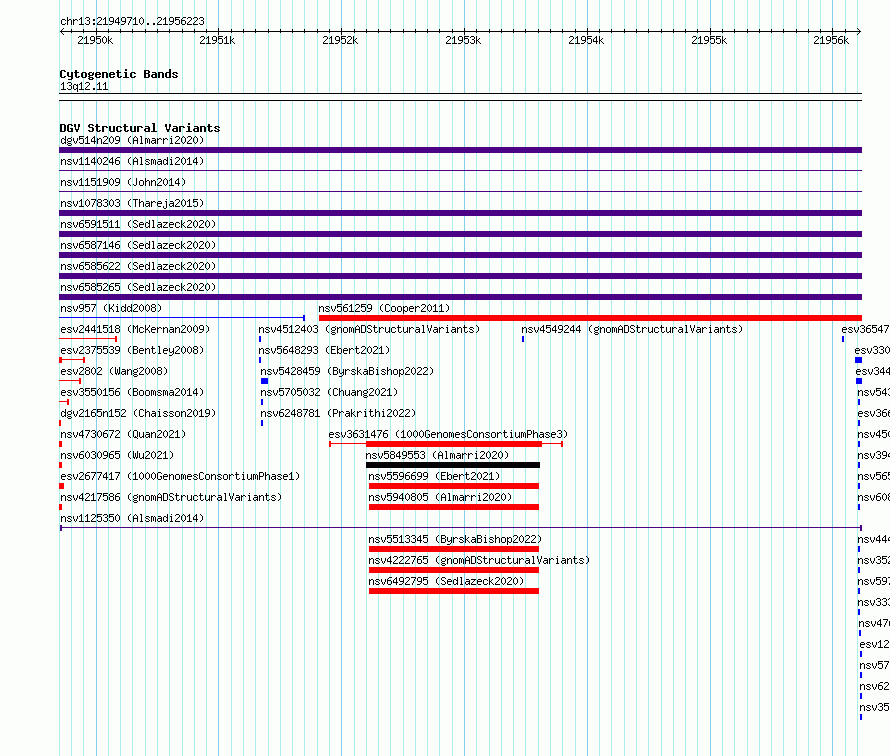
Task: Select the nsv5596699 (Ebert2021) label
Action: coord(434,476)
